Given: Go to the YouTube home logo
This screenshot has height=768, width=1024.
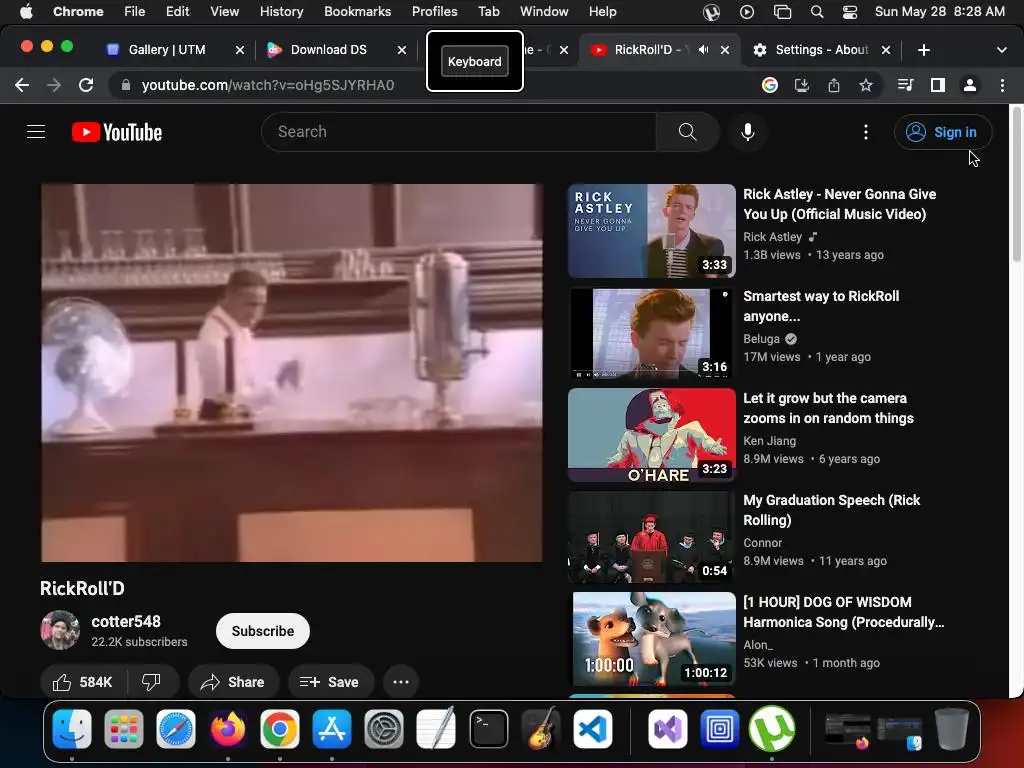Looking at the screenshot, I should [x=117, y=132].
